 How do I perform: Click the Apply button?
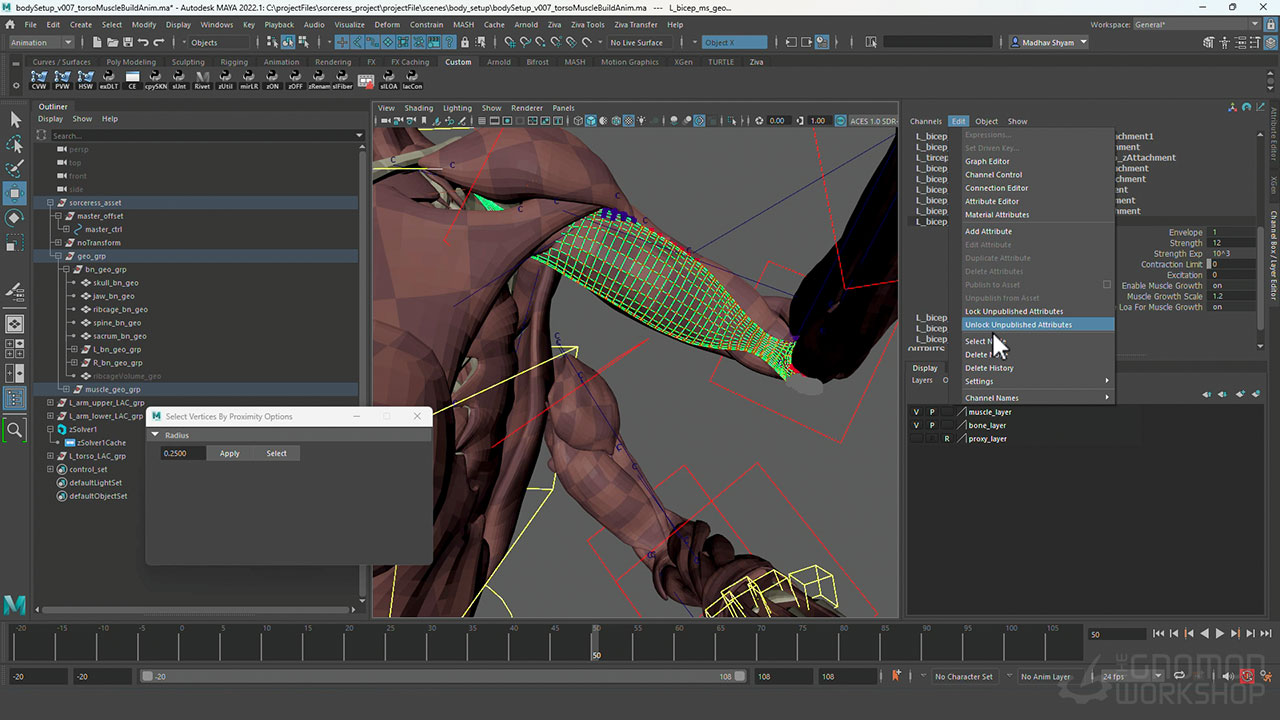click(x=230, y=453)
